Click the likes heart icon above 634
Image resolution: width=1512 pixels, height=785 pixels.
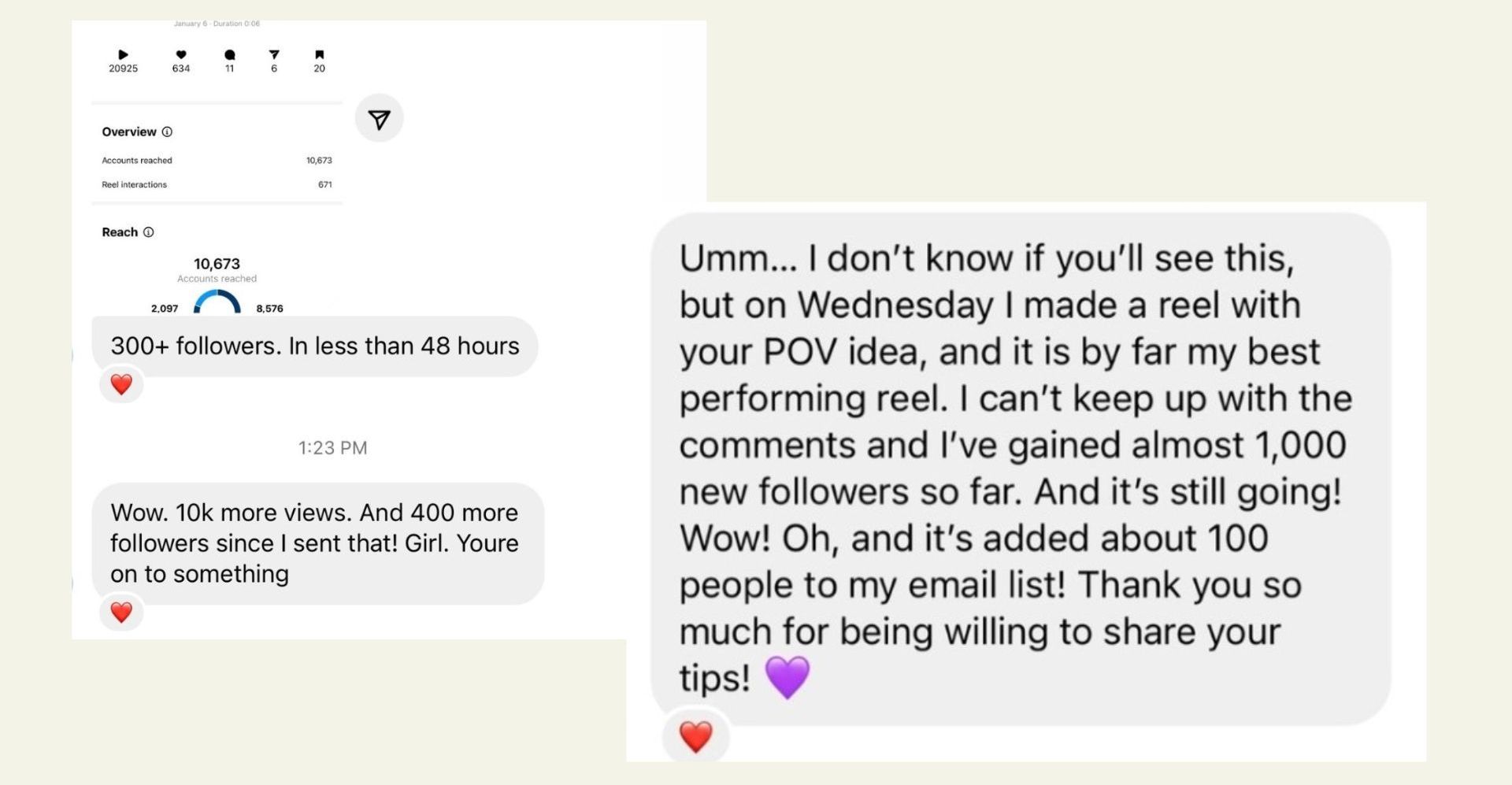point(181,54)
